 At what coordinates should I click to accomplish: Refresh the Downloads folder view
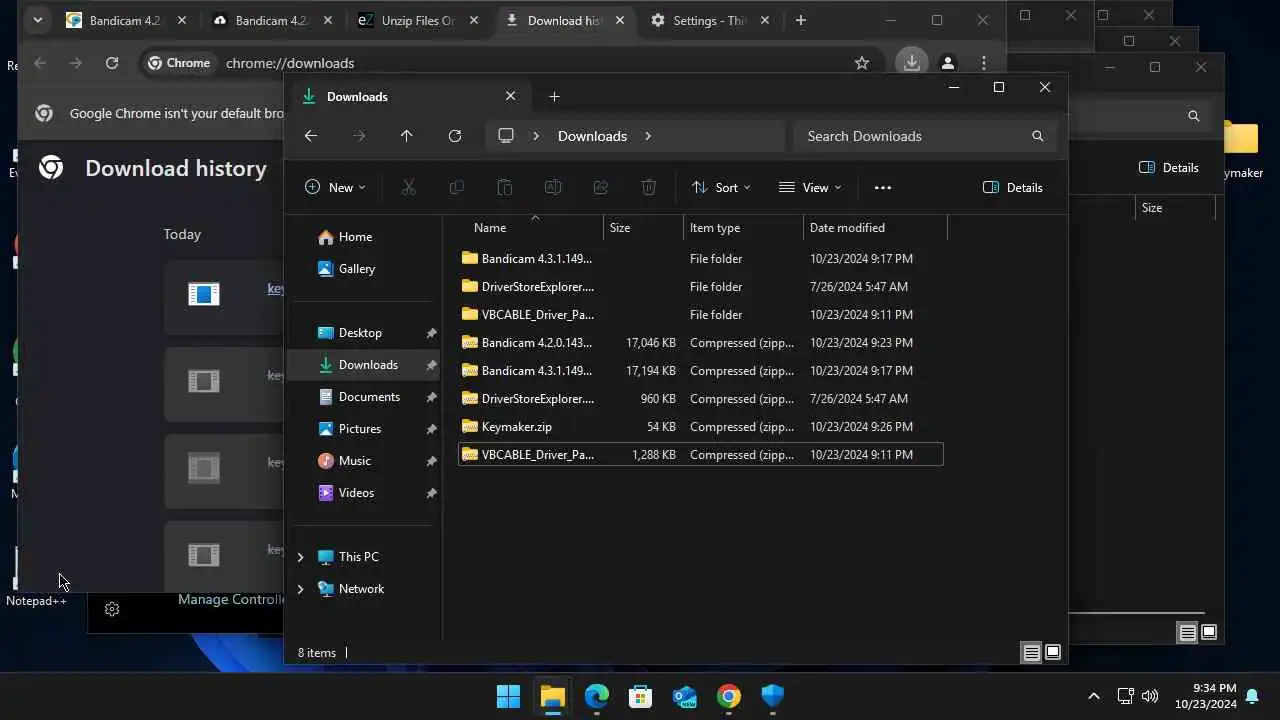pos(454,136)
